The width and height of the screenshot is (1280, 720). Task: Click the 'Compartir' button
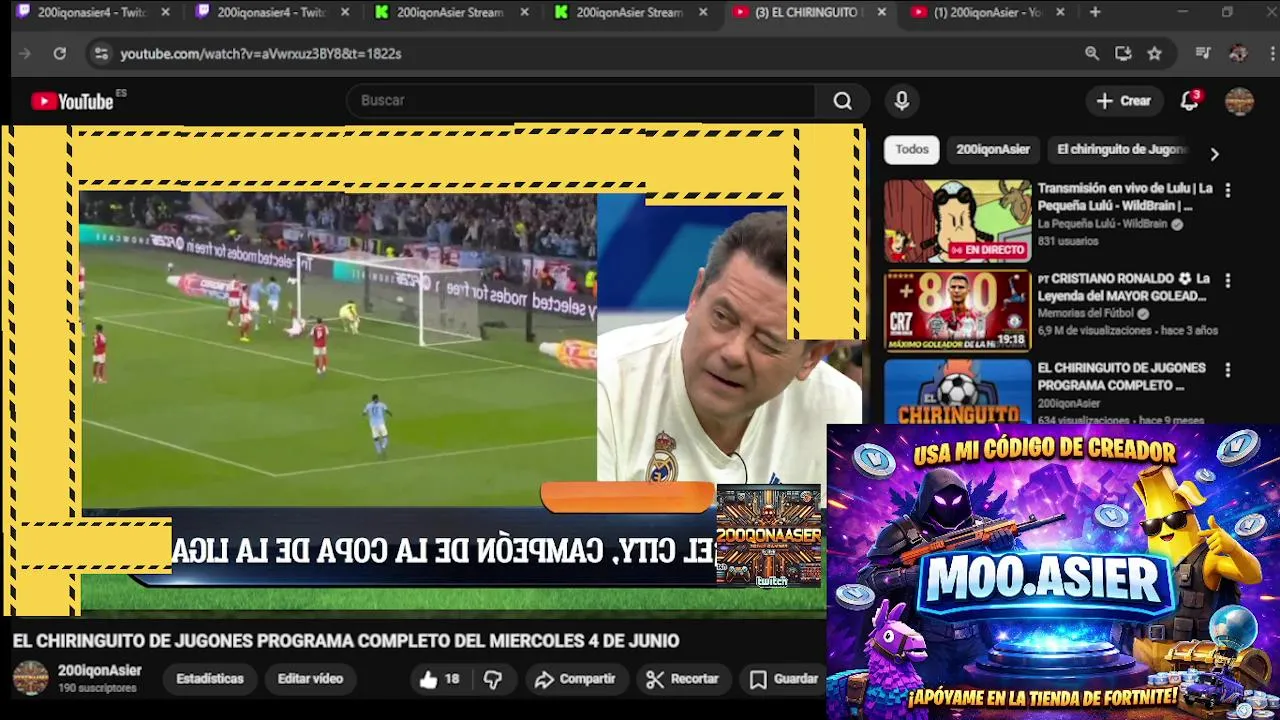pos(575,679)
